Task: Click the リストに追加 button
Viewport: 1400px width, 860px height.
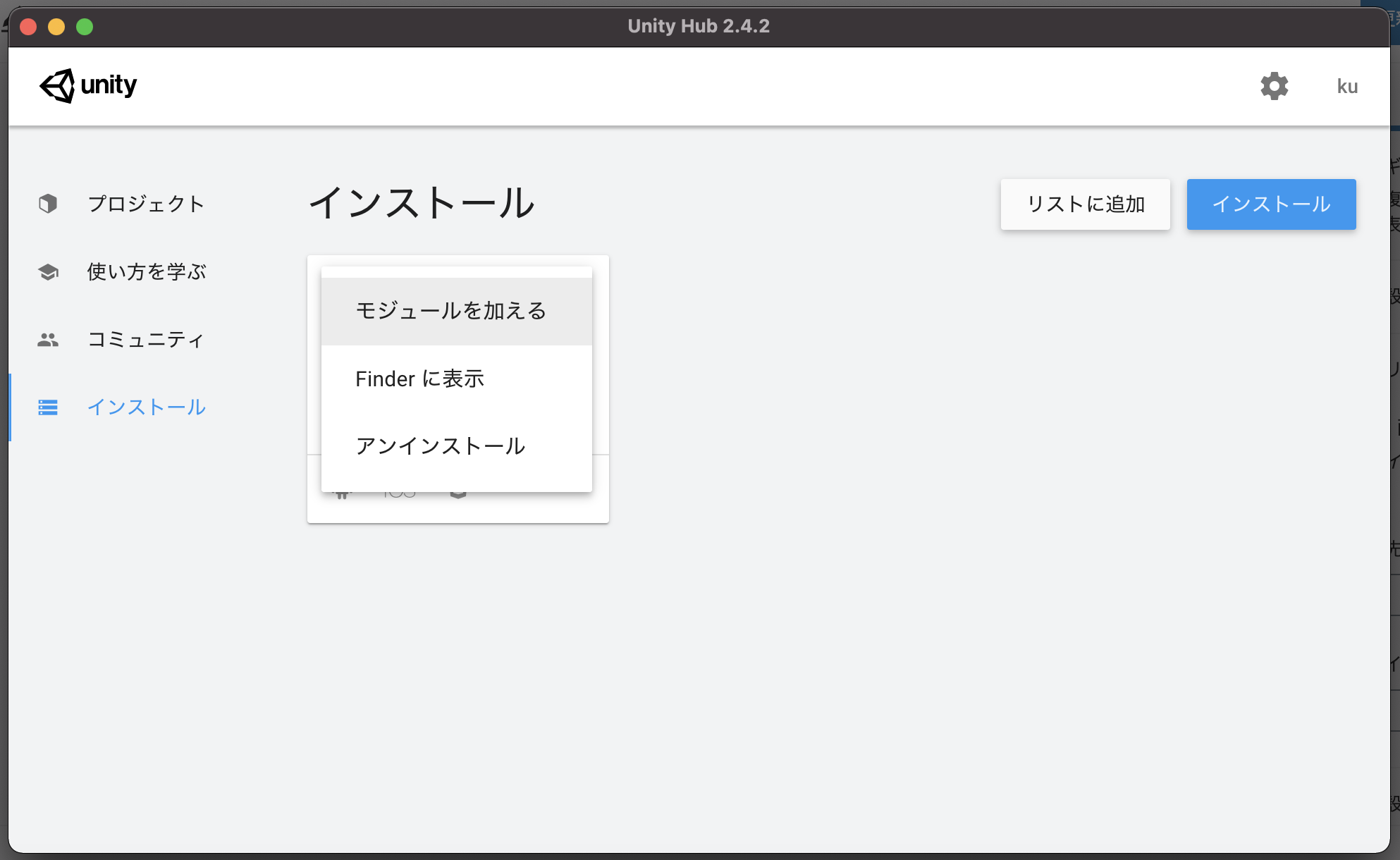Action: pyautogui.click(x=1086, y=204)
